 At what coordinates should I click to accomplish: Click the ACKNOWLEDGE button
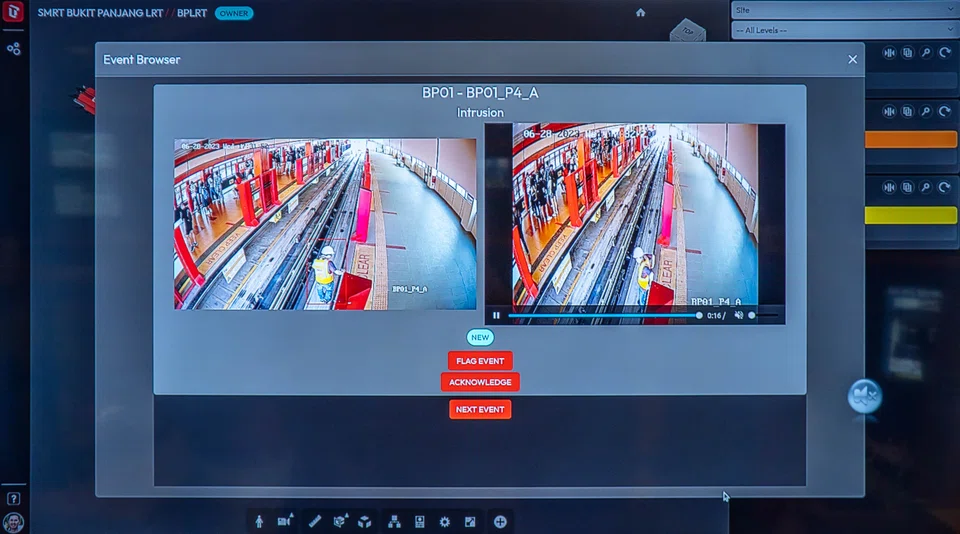tap(480, 382)
